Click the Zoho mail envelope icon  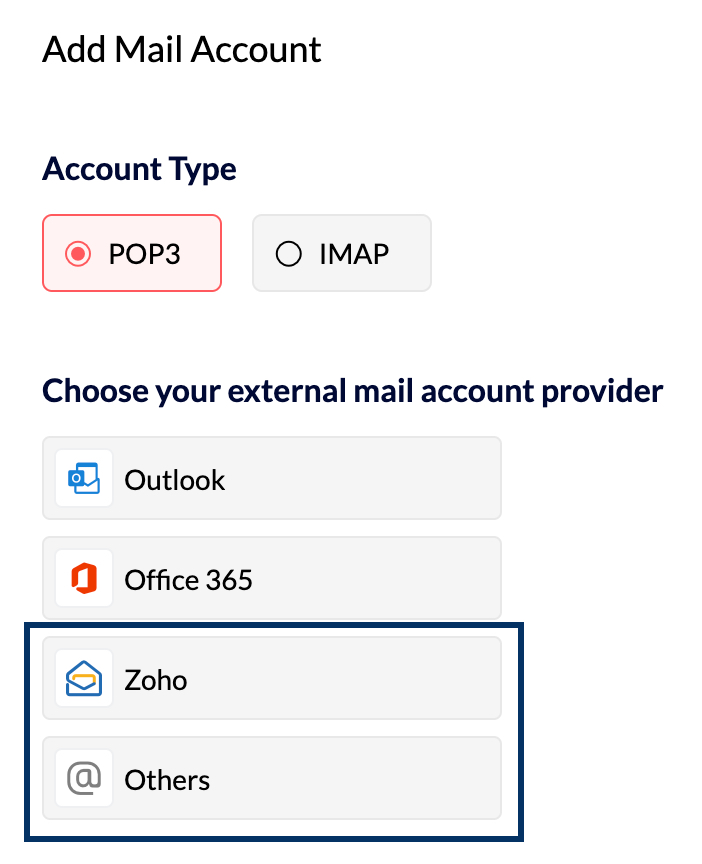click(84, 678)
